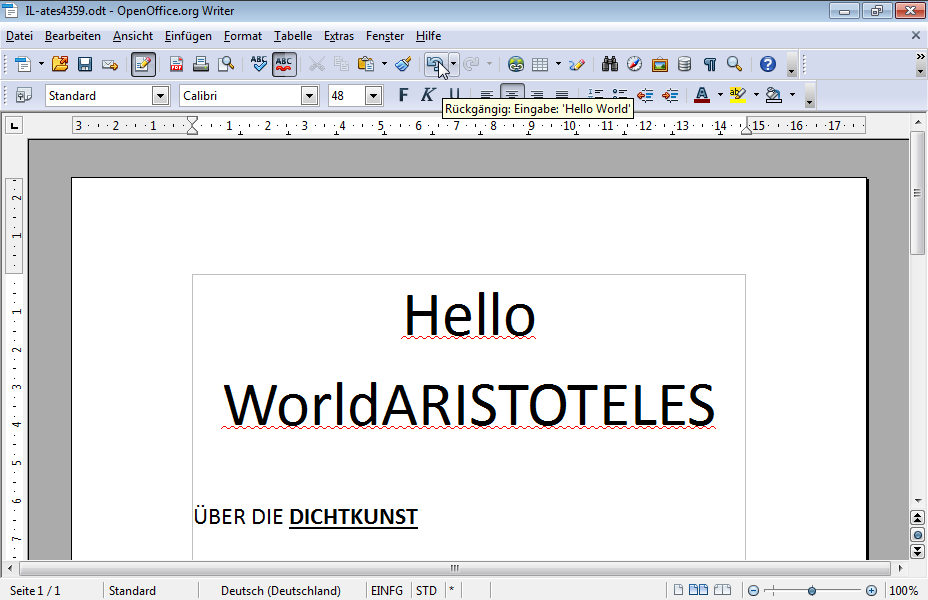Image resolution: width=928 pixels, height=600 pixels.
Task: Toggle STD selection mode in status bar
Action: coord(426,591)
